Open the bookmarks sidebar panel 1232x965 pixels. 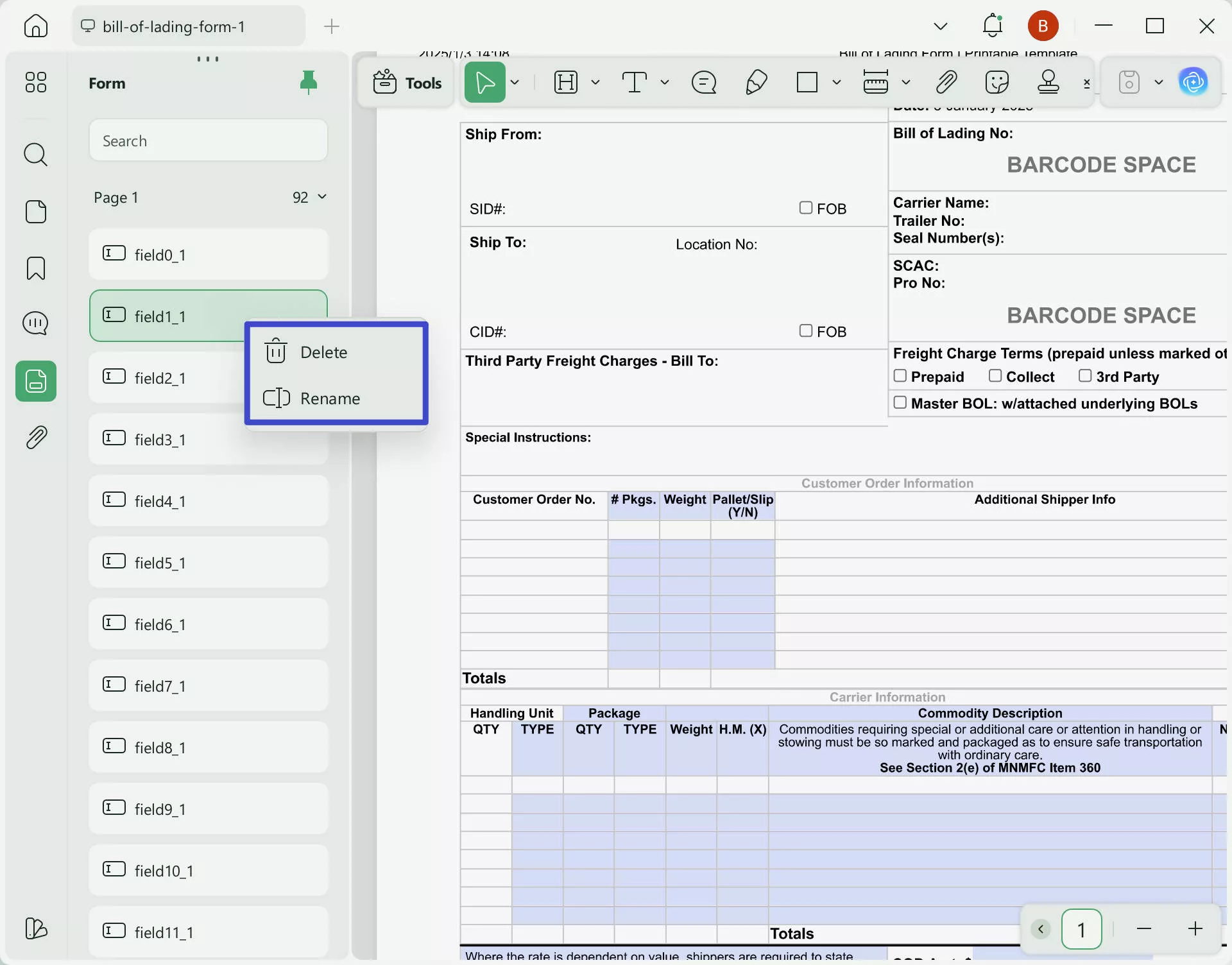[36, 268]
